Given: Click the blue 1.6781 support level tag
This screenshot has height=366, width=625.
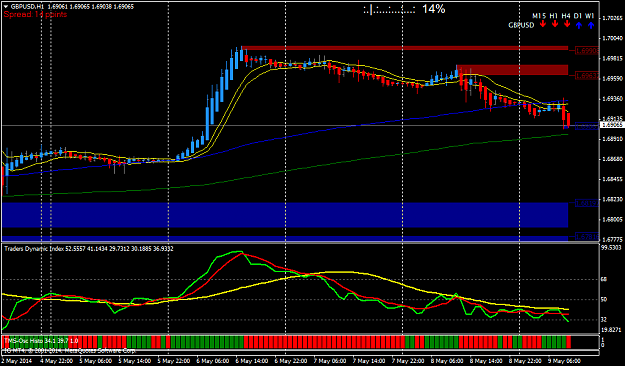Looking at the screenshot, I should 587,237.
